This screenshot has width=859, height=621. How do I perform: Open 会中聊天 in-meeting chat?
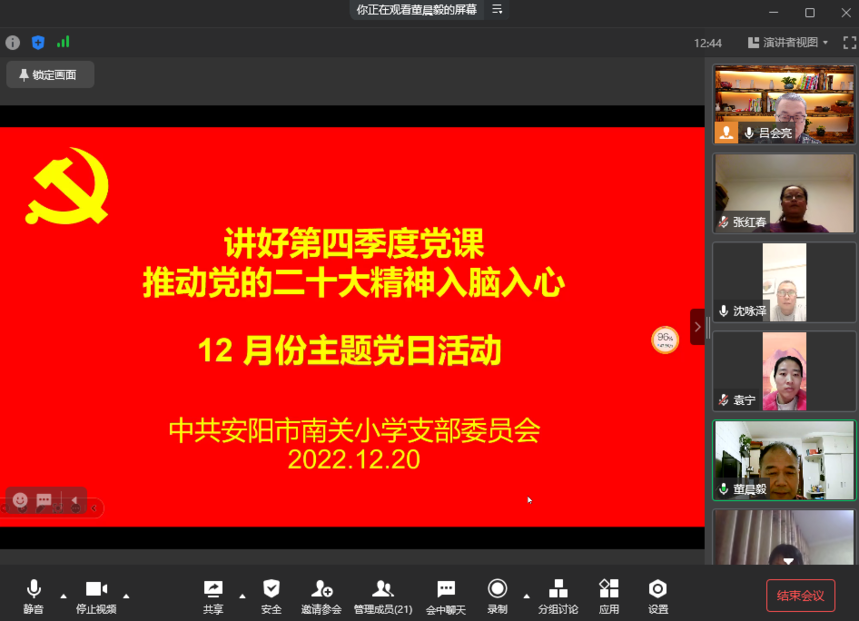pyautogui.click(x=445, y=593)
